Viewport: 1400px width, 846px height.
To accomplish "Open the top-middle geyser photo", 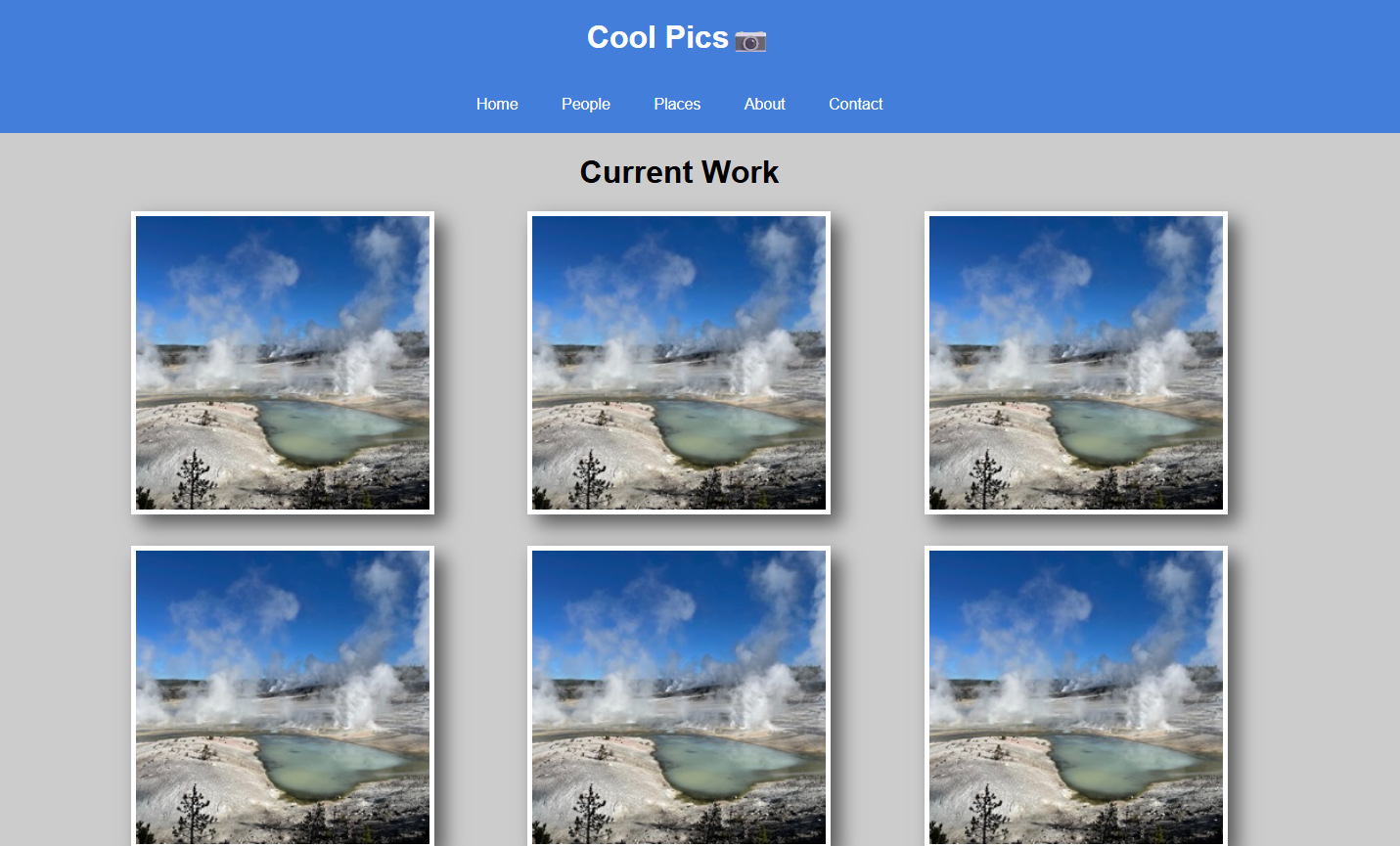I will pos(679,364).
